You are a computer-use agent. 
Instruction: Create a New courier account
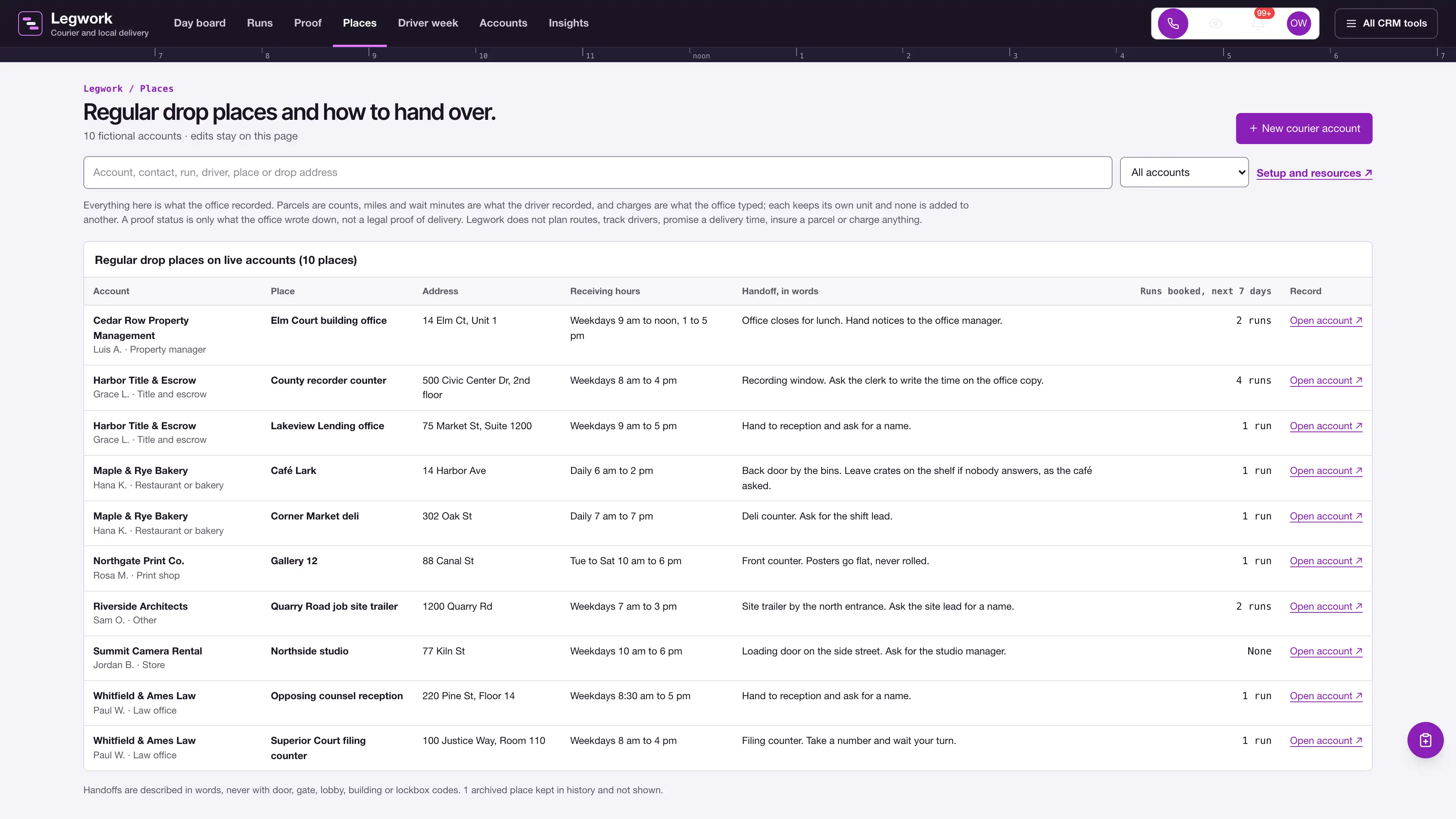pyautogui.click(x=1304, y=128)
